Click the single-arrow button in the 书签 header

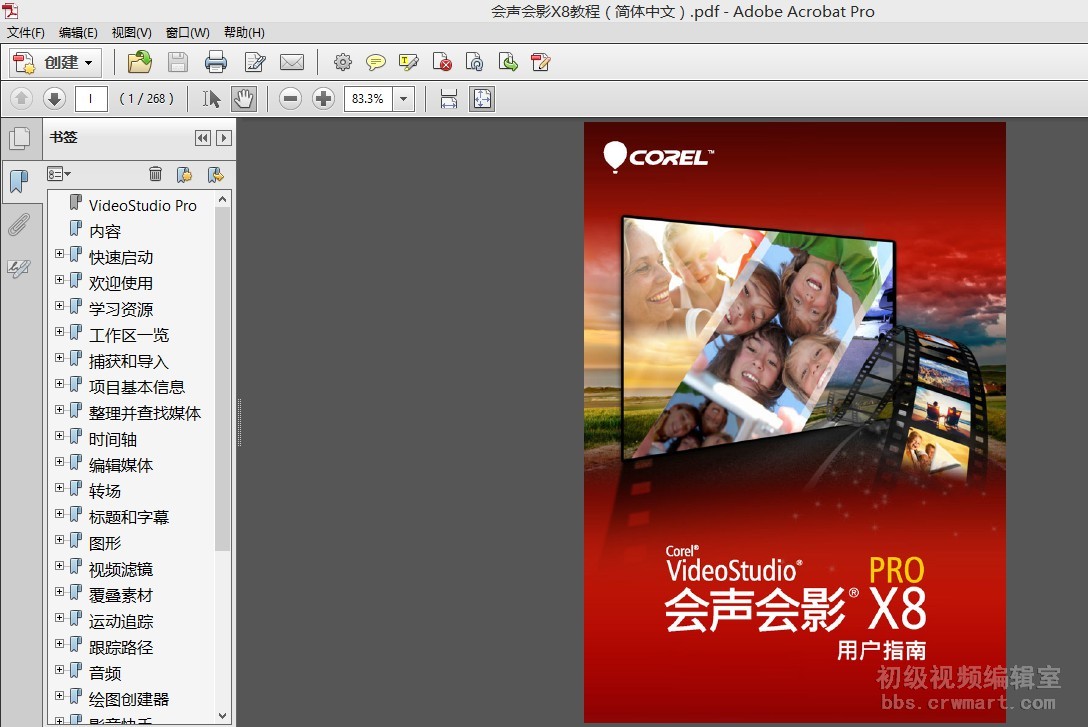point(223,138)
